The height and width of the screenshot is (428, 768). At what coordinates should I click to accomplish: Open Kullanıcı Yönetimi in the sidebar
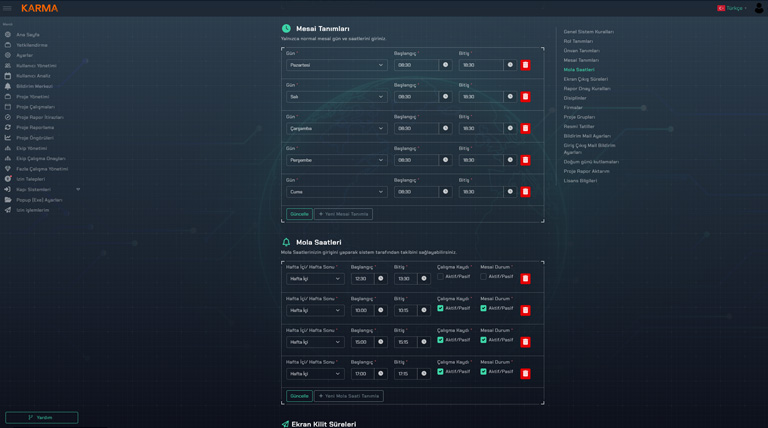click(36, 65)
